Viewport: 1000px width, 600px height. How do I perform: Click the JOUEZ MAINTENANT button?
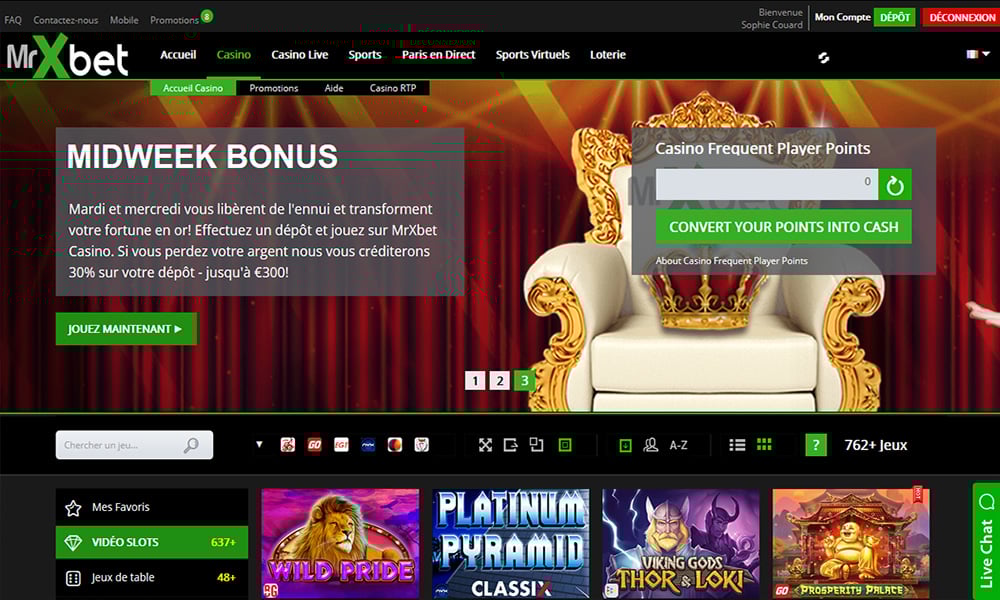(x=126, y=329)
